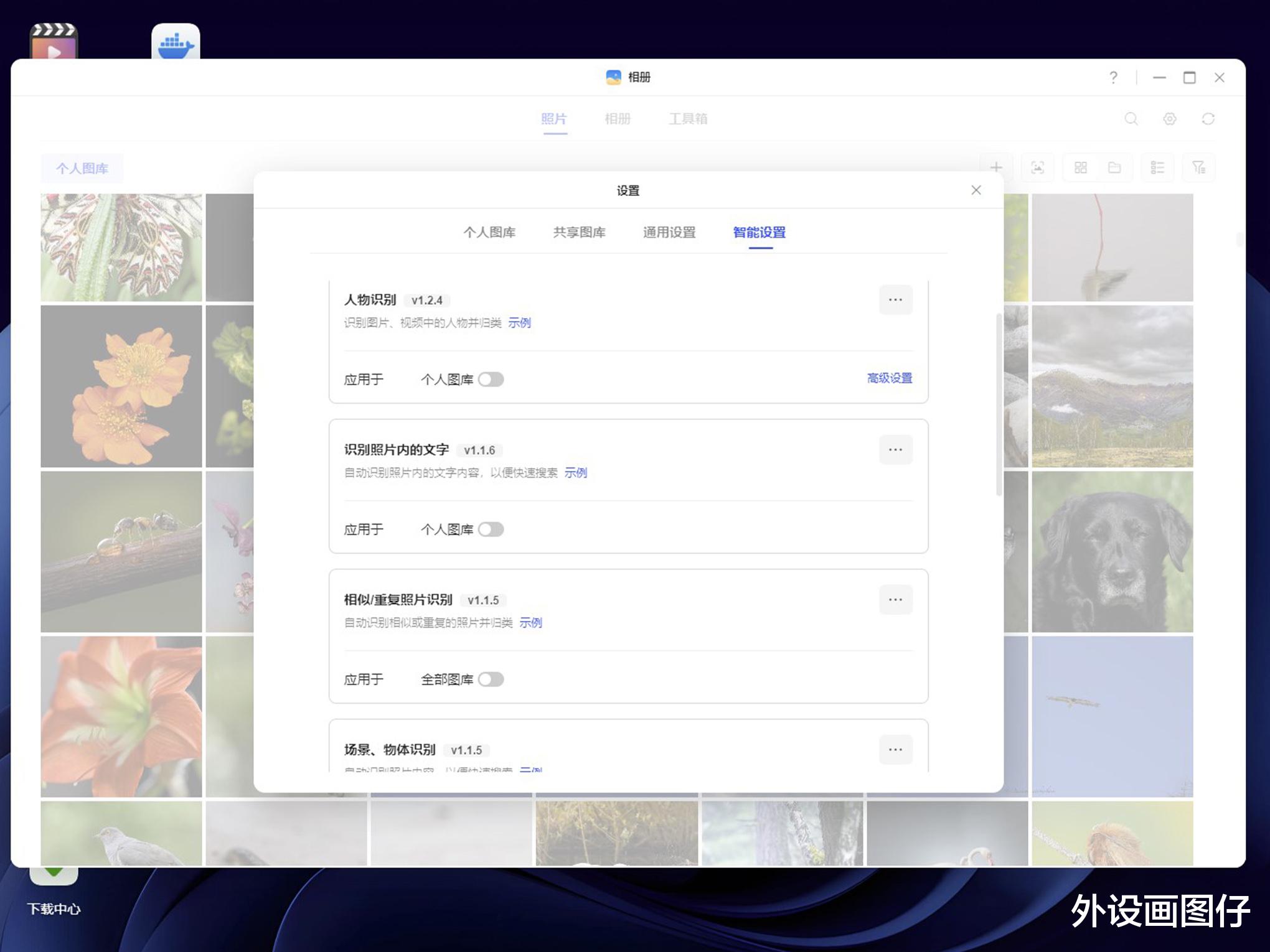
Task: Open the more options menu for 相似/重复照片识别
Action: tap(895, 600)
